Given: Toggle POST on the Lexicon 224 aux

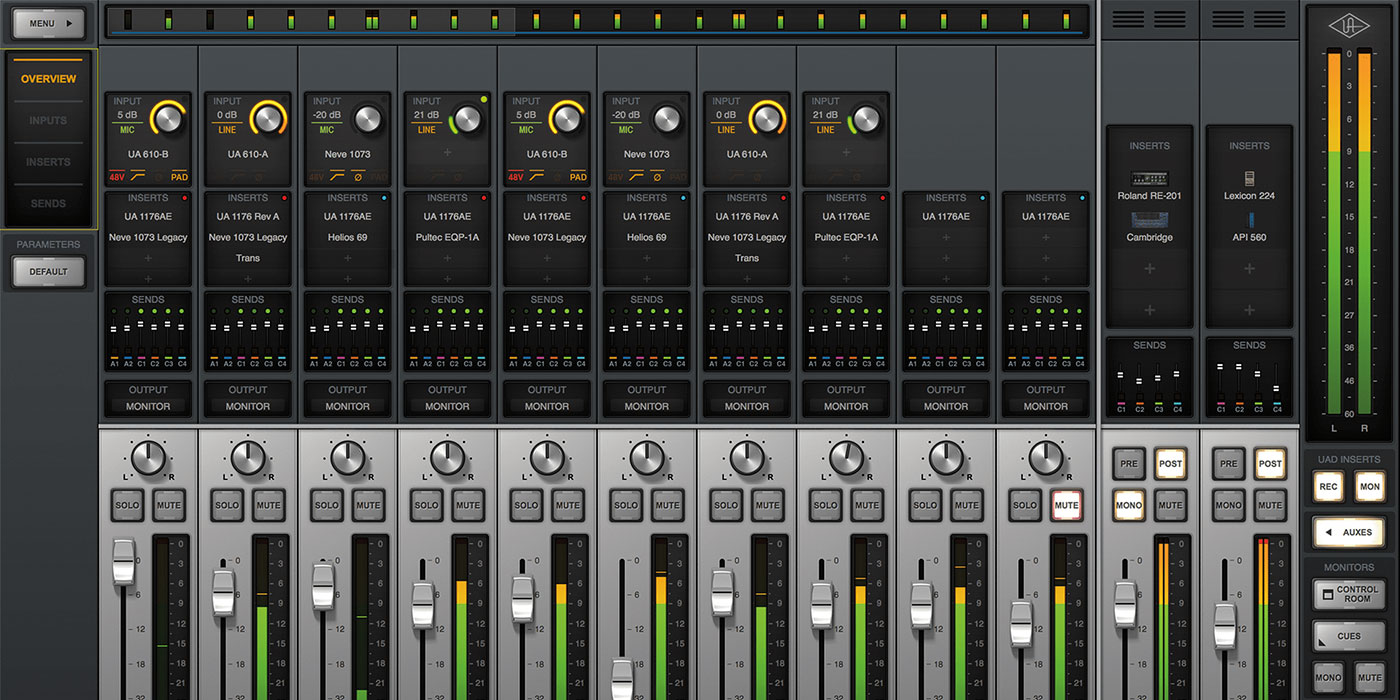Looking at the screenshot, I should click(x=1270, y=463).
